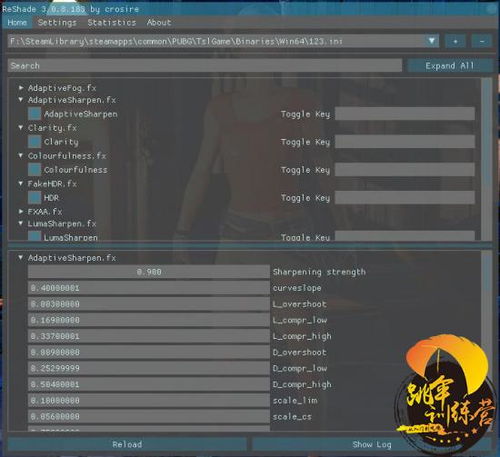Click the Expand All button

click(450, 66)
